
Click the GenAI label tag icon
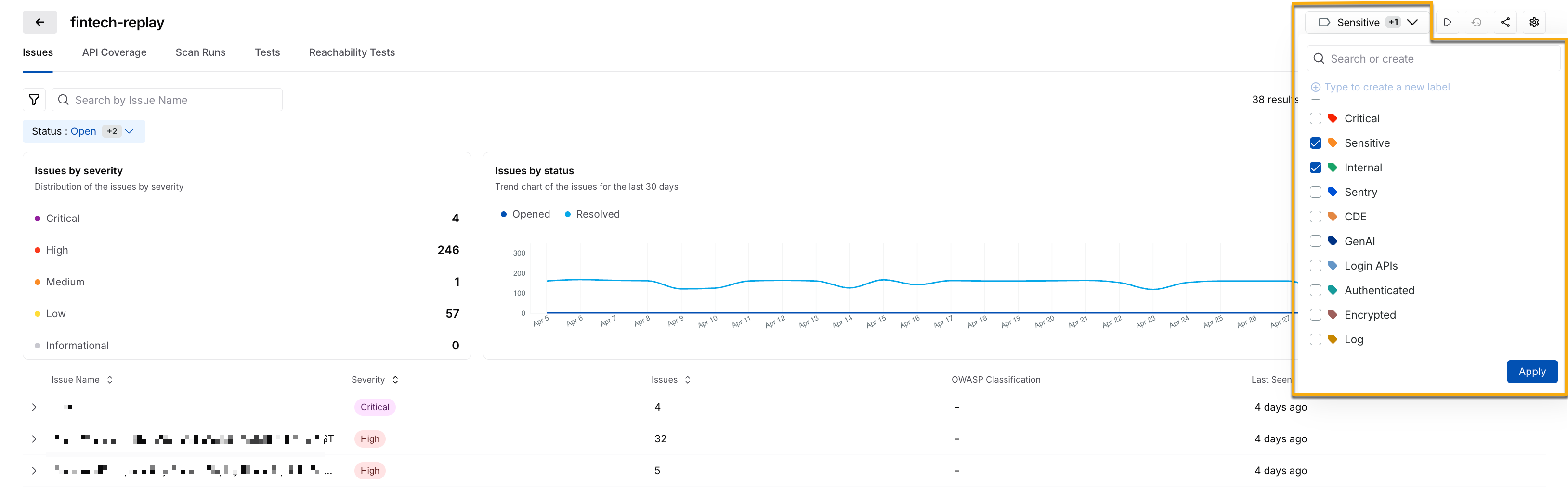(1333, 241)
